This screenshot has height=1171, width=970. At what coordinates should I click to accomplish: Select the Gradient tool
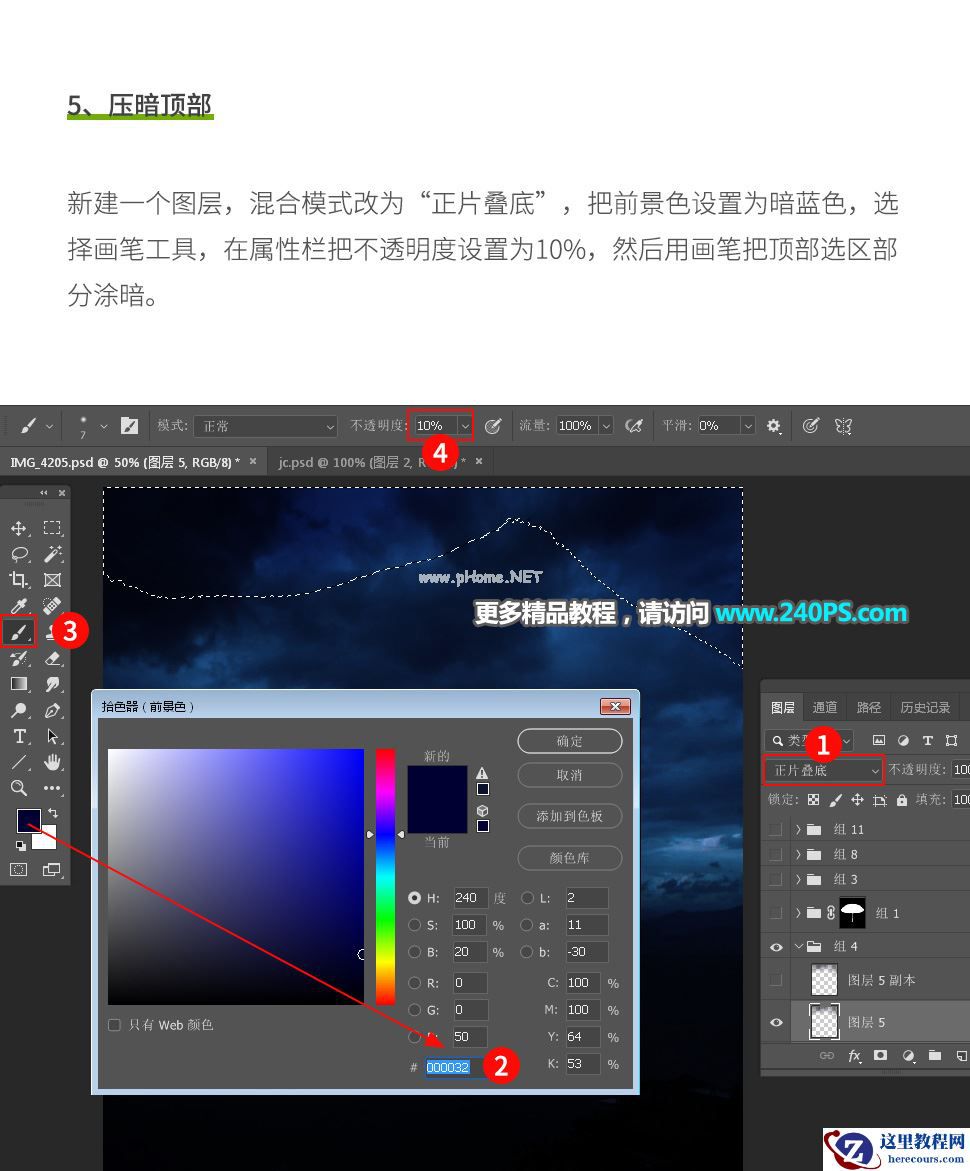(x=20, y=683)
